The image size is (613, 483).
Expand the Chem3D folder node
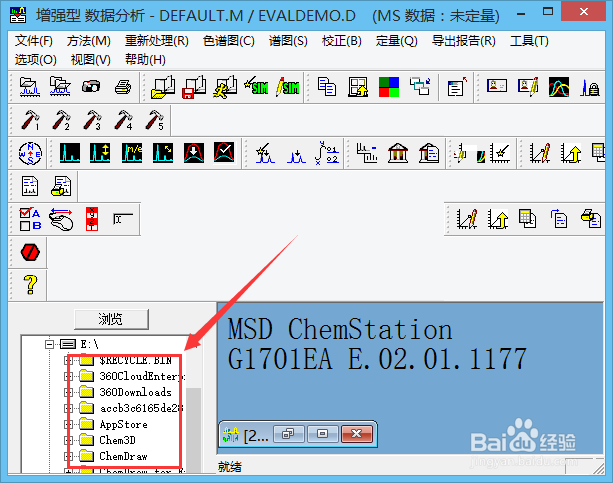click(68, 440)
